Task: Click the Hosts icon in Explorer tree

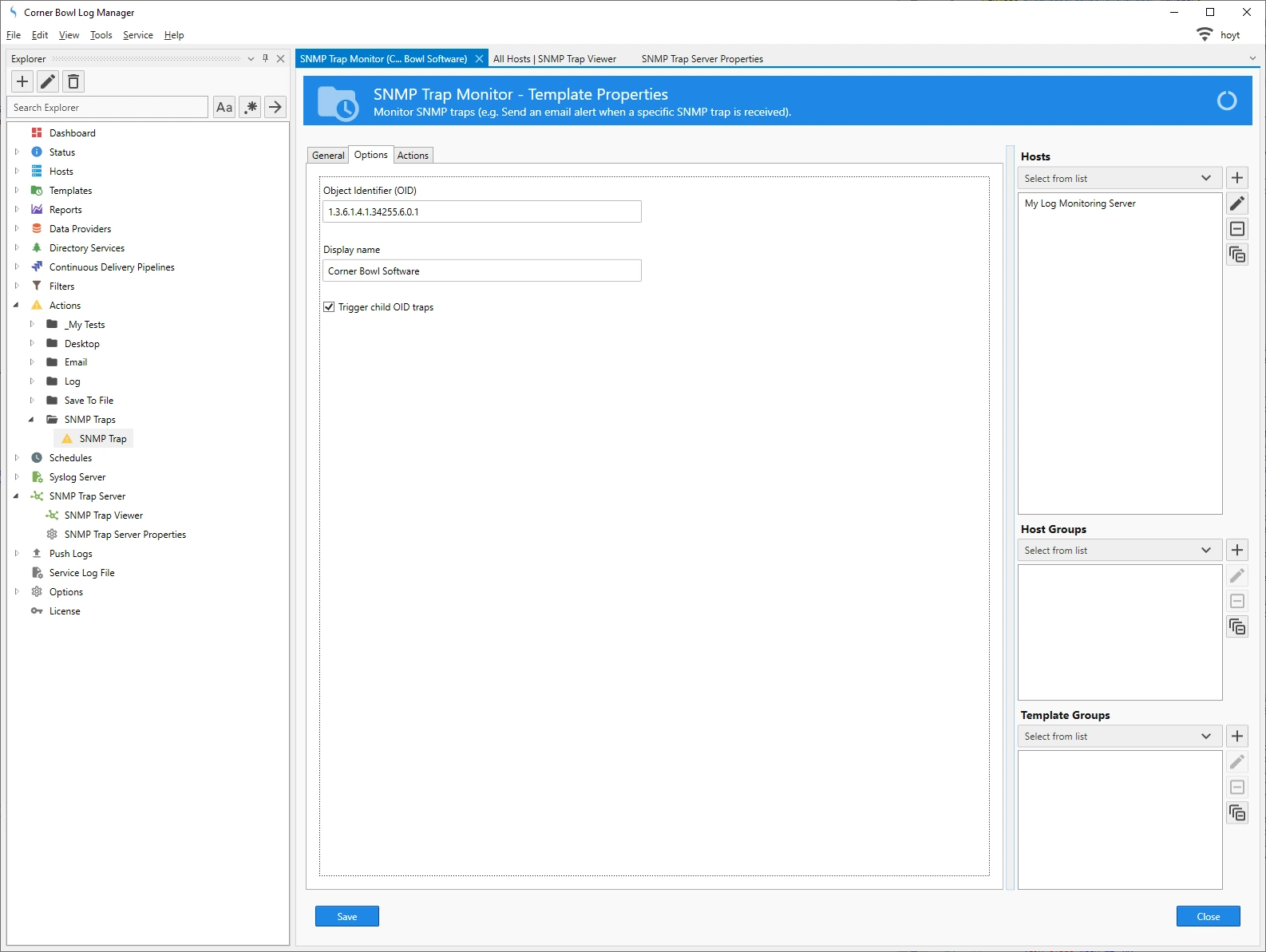Action: point(37,171)
